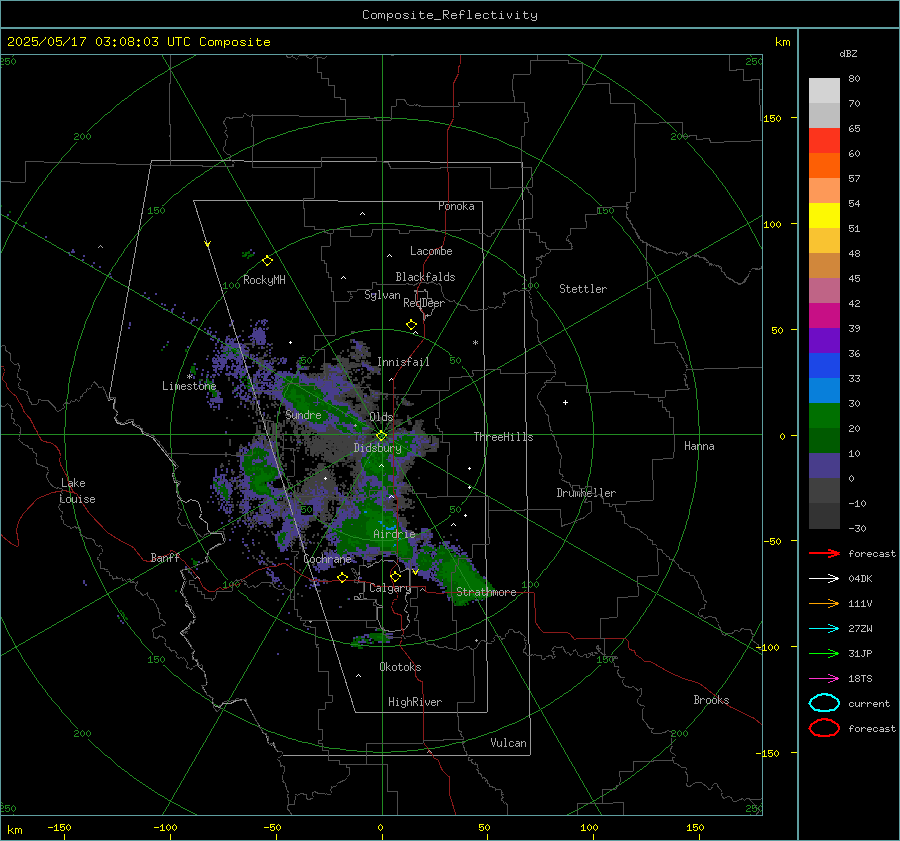The image size is (900, 841).
Task: Pick the bright green 20-30 dBZ swatch
Action: [824, 416]
